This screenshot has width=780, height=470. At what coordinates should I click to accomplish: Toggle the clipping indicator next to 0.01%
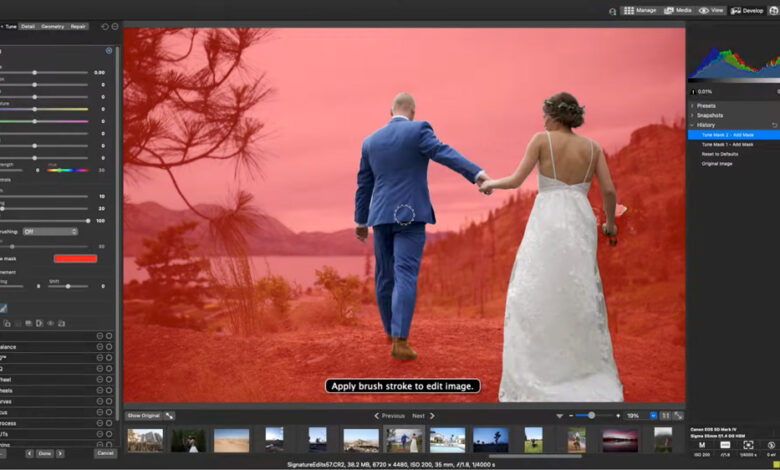(693, 92)
